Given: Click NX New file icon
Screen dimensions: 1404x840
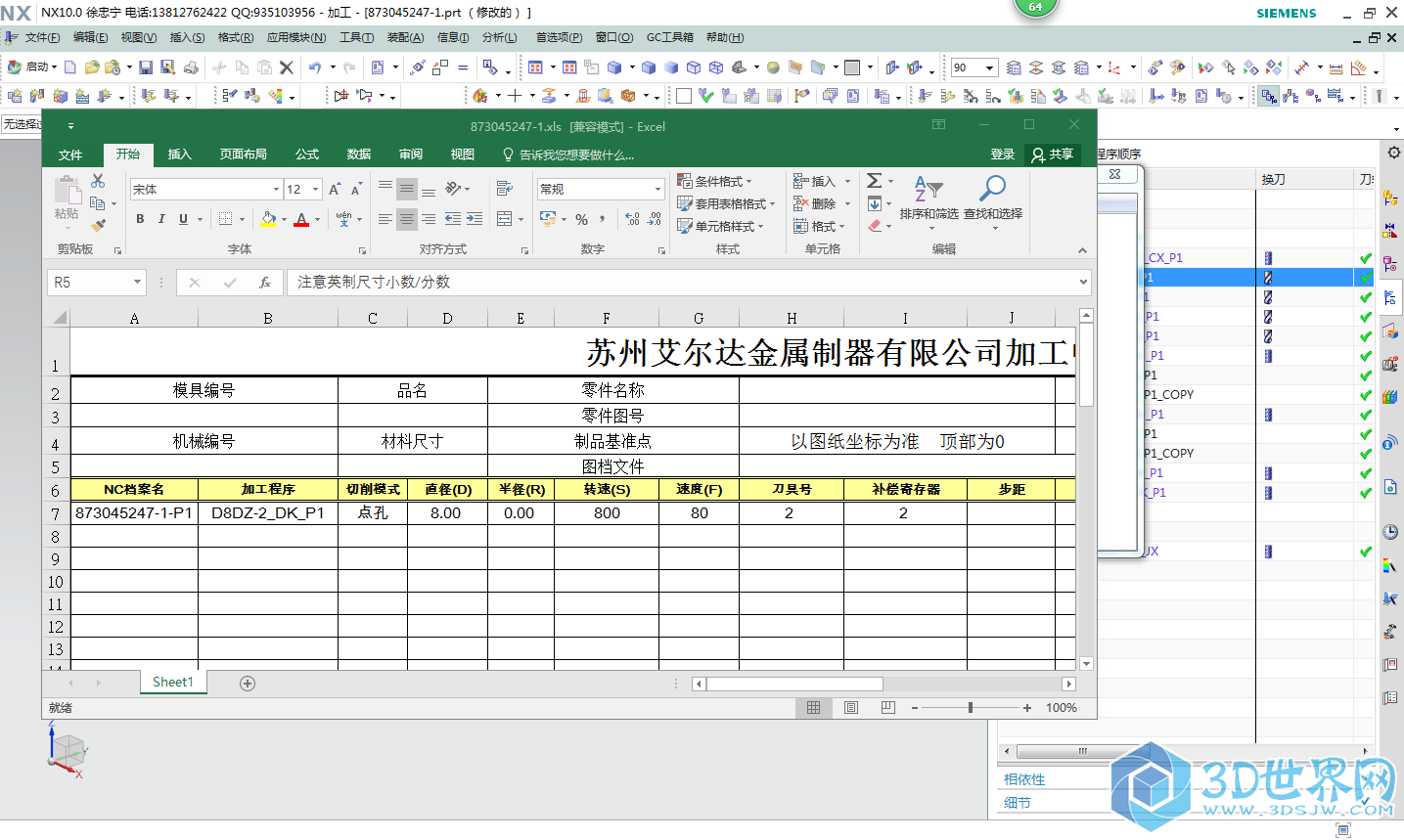Looking at the screenshot, I should tap(69, 67).
